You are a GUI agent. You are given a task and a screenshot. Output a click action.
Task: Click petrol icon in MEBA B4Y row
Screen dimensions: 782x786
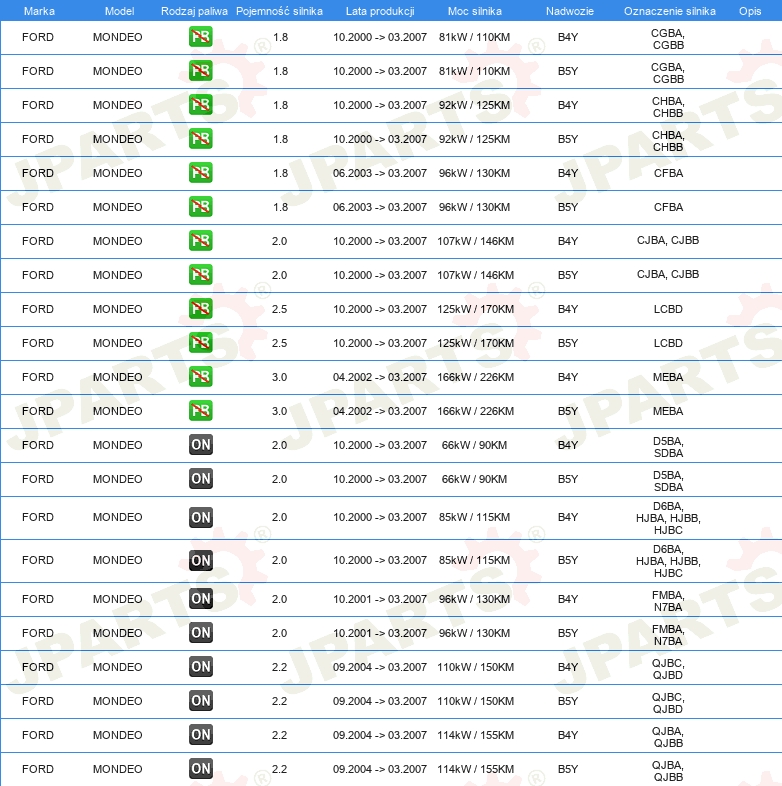[201, 377]
